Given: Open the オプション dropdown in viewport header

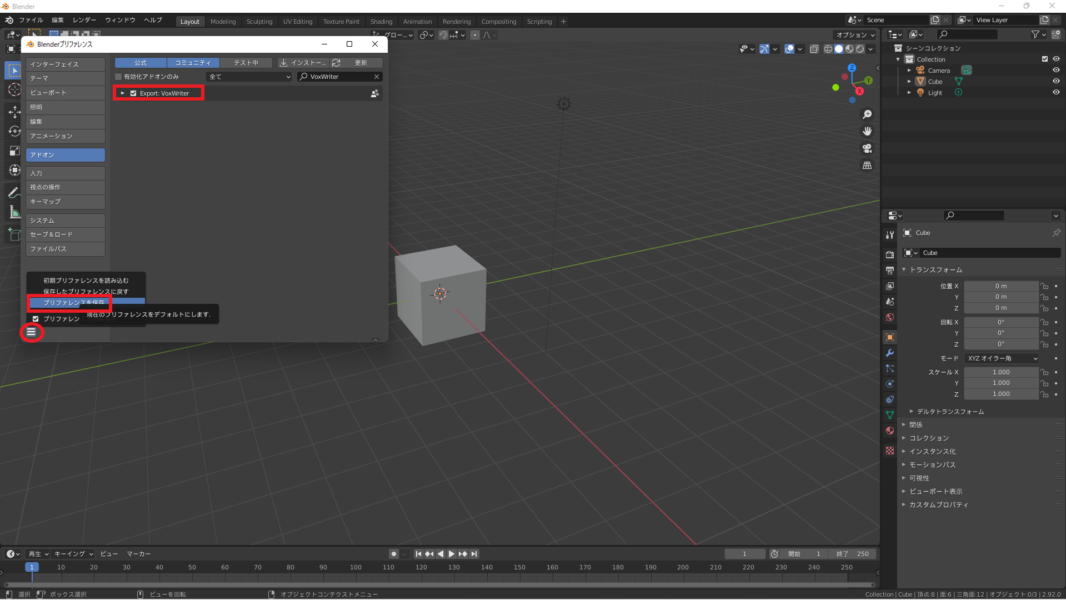Looking at the screenshot, I should click(855, 35).
